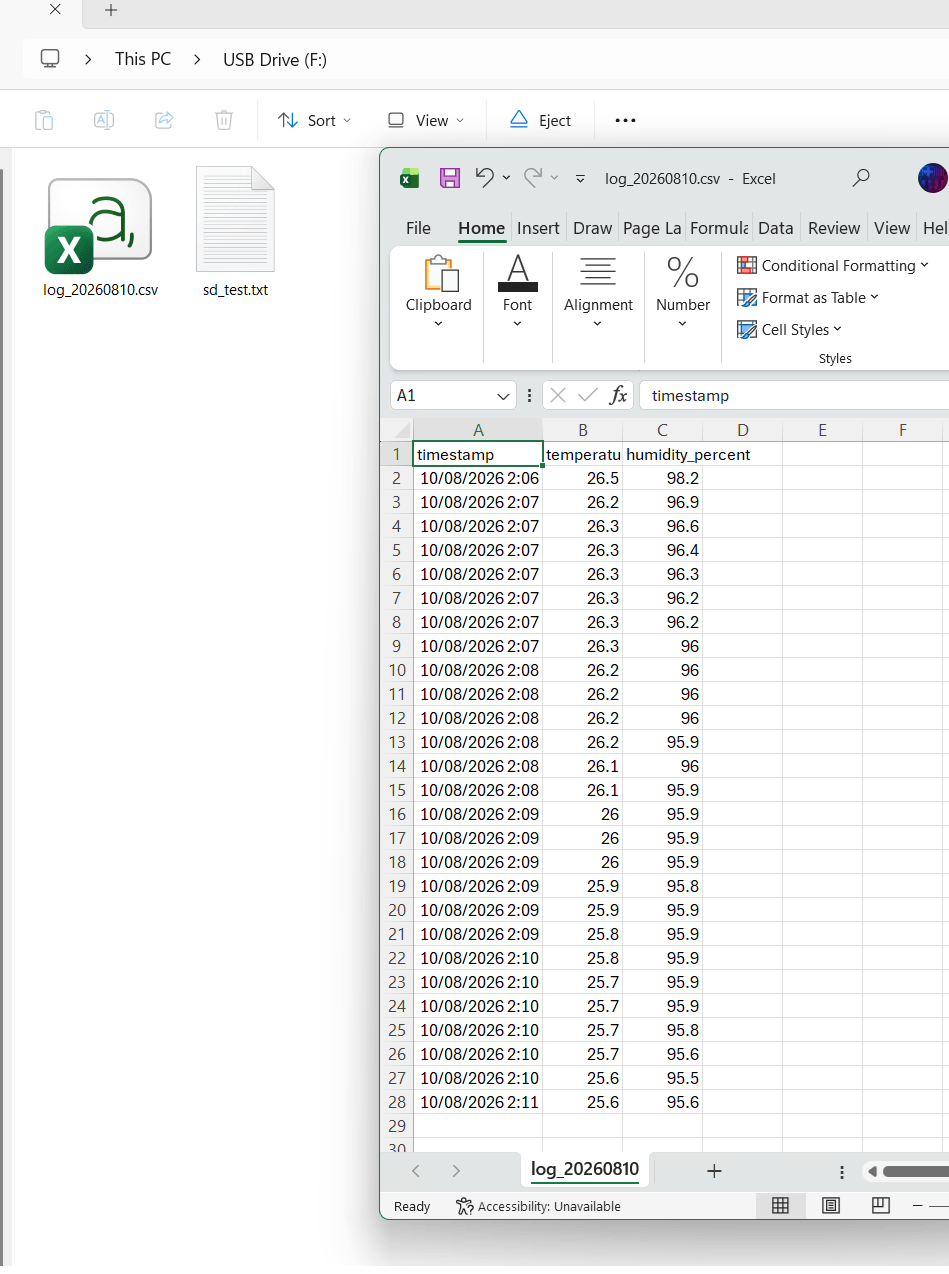Click the timestamp 10/08/2026 2:06 cell
Image resolution: width=949 pixels, height=1274 pixels.
click(x=478, y=478)
